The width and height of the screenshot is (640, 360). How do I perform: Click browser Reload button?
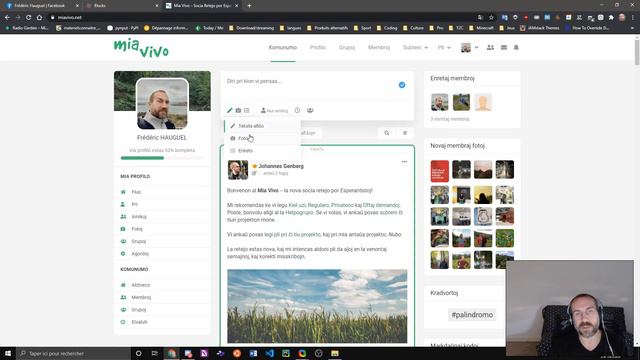[28, 18]
